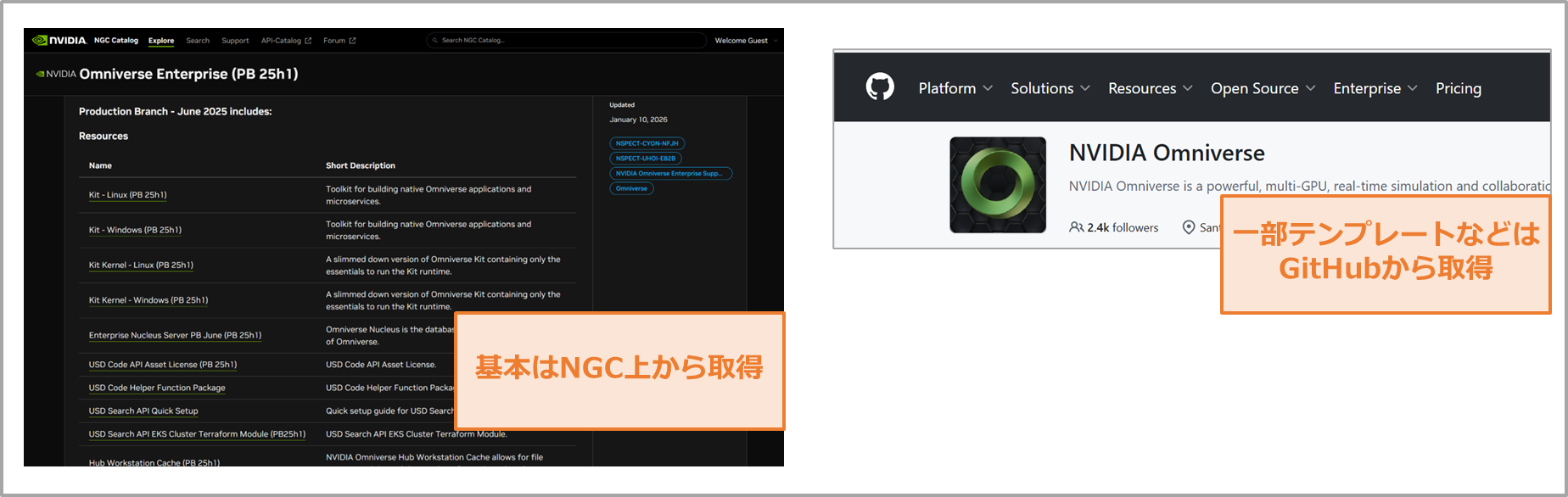Click small NVIDIA logo beside Omniverse Enterprise title
Viewport: 1568px width, 497px height.
40,74
